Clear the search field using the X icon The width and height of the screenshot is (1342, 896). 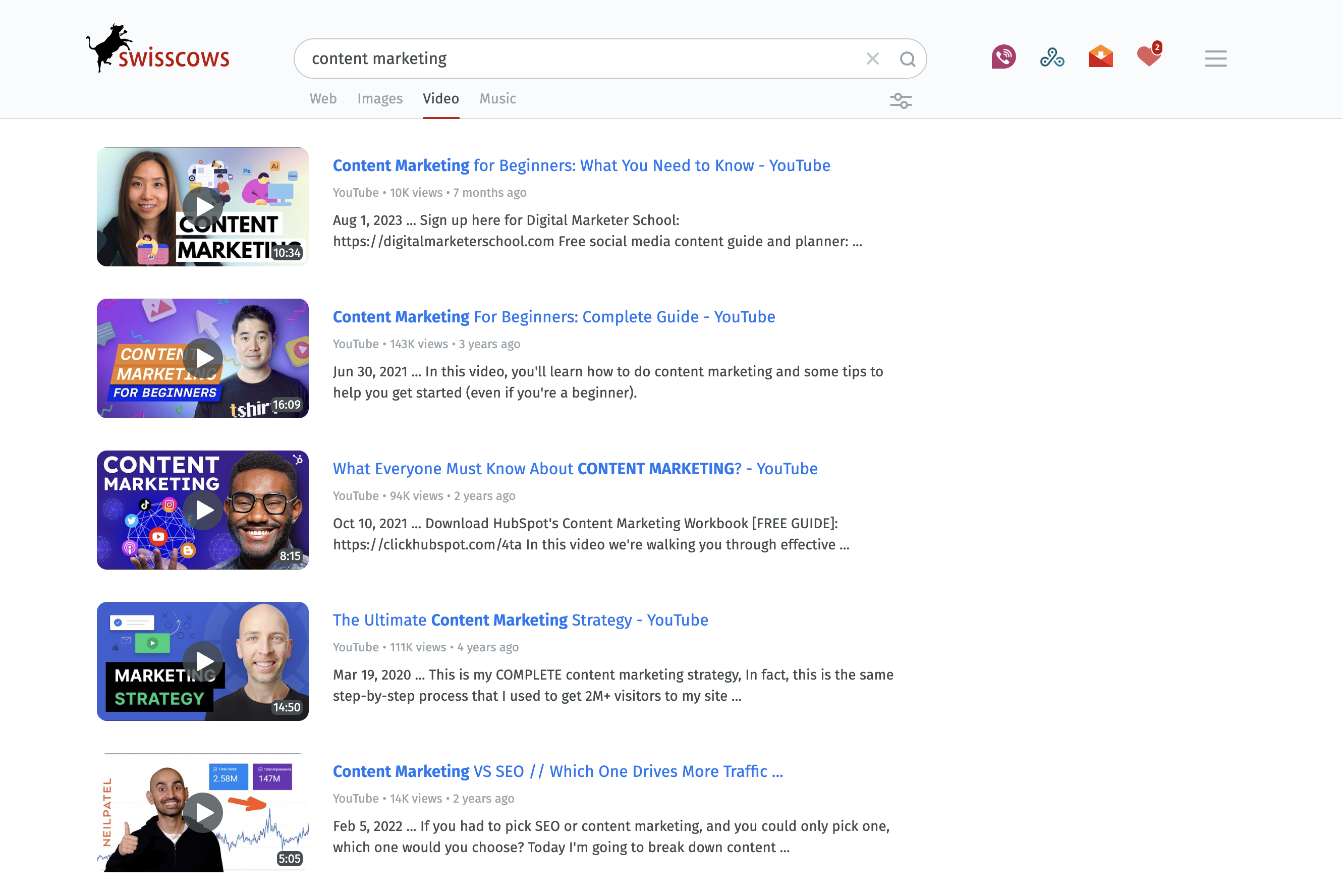[x=872, y=59]
